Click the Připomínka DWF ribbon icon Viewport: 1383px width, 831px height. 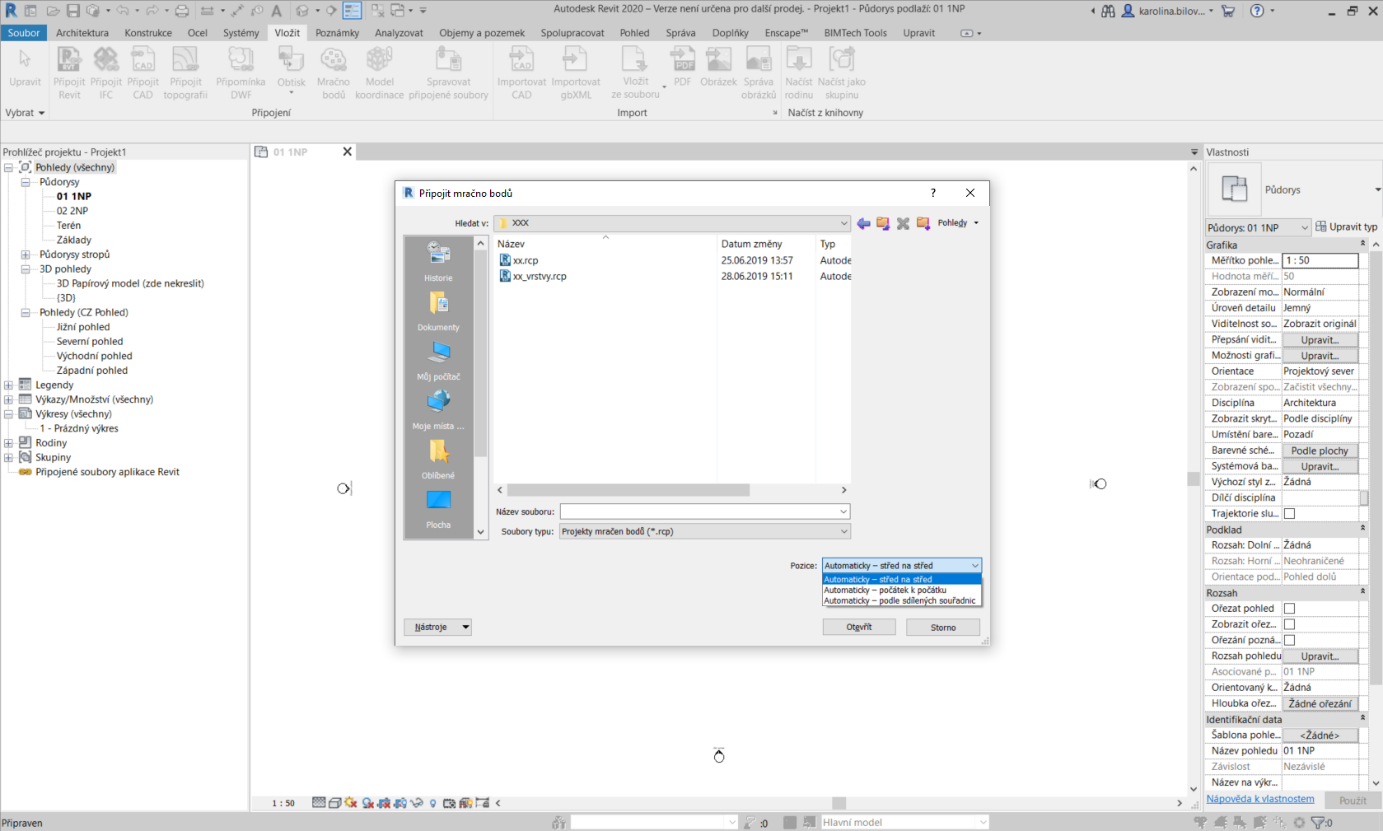coord(241,74)
